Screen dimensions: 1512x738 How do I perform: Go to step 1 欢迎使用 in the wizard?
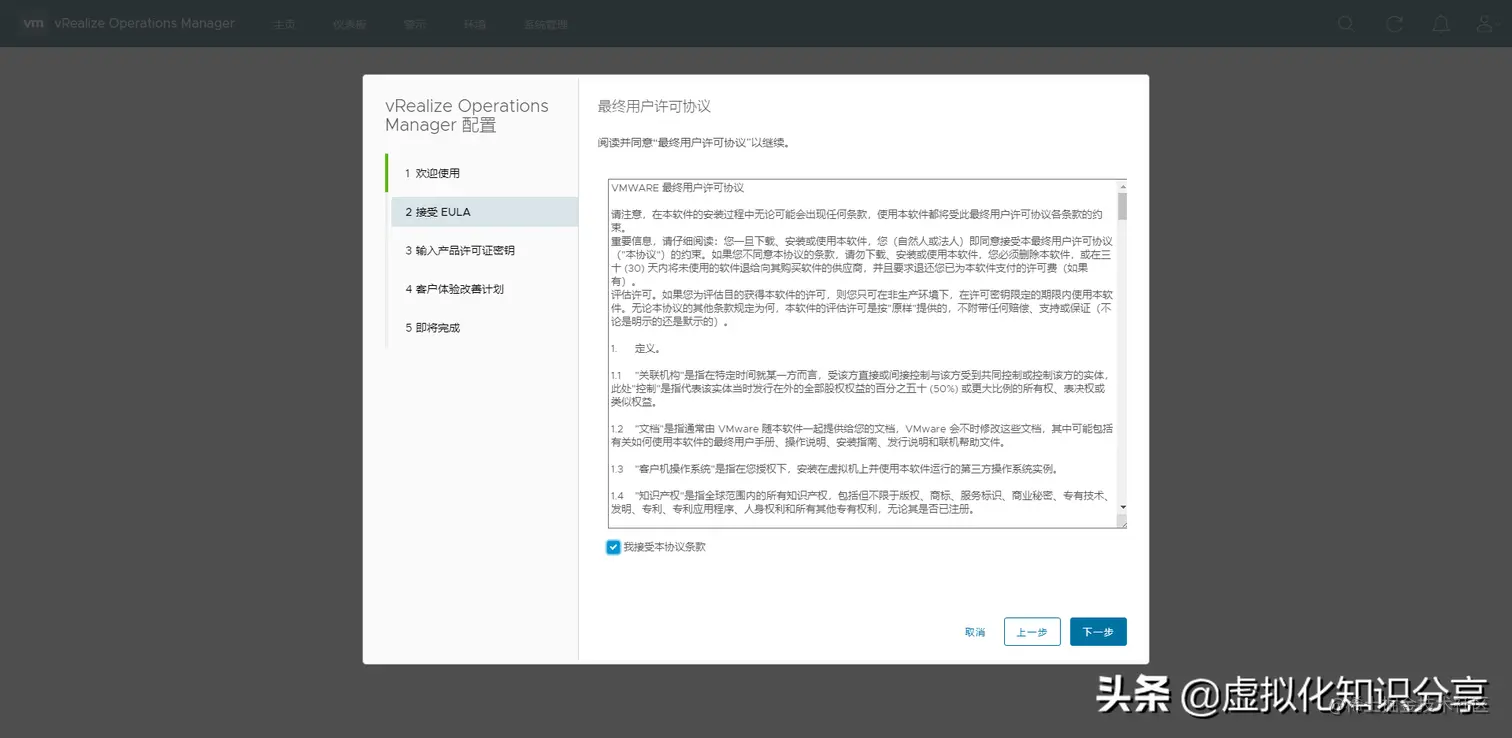(x=434, y=172)
